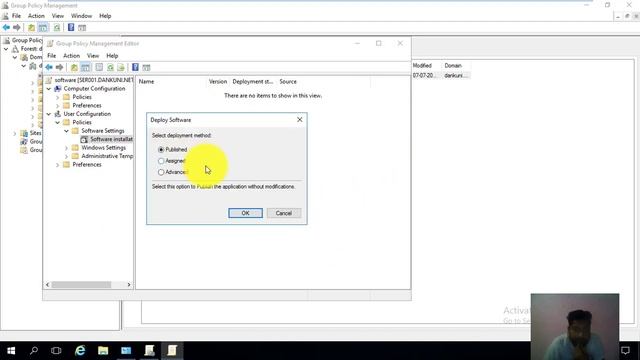Sort by the Version column header
The height and width of the screenshot is (360, 640).
coord(218,82)
